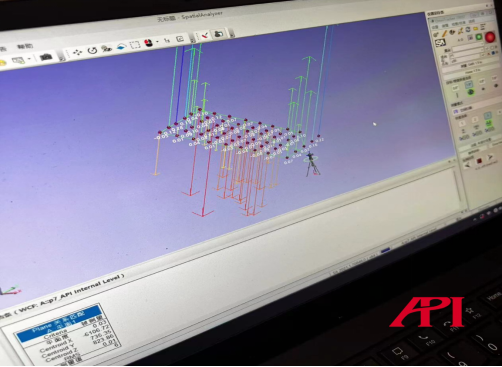The image size is (502, 367).
Task: Click the rotate view circular arrow icon
Action: click(92, 50)
